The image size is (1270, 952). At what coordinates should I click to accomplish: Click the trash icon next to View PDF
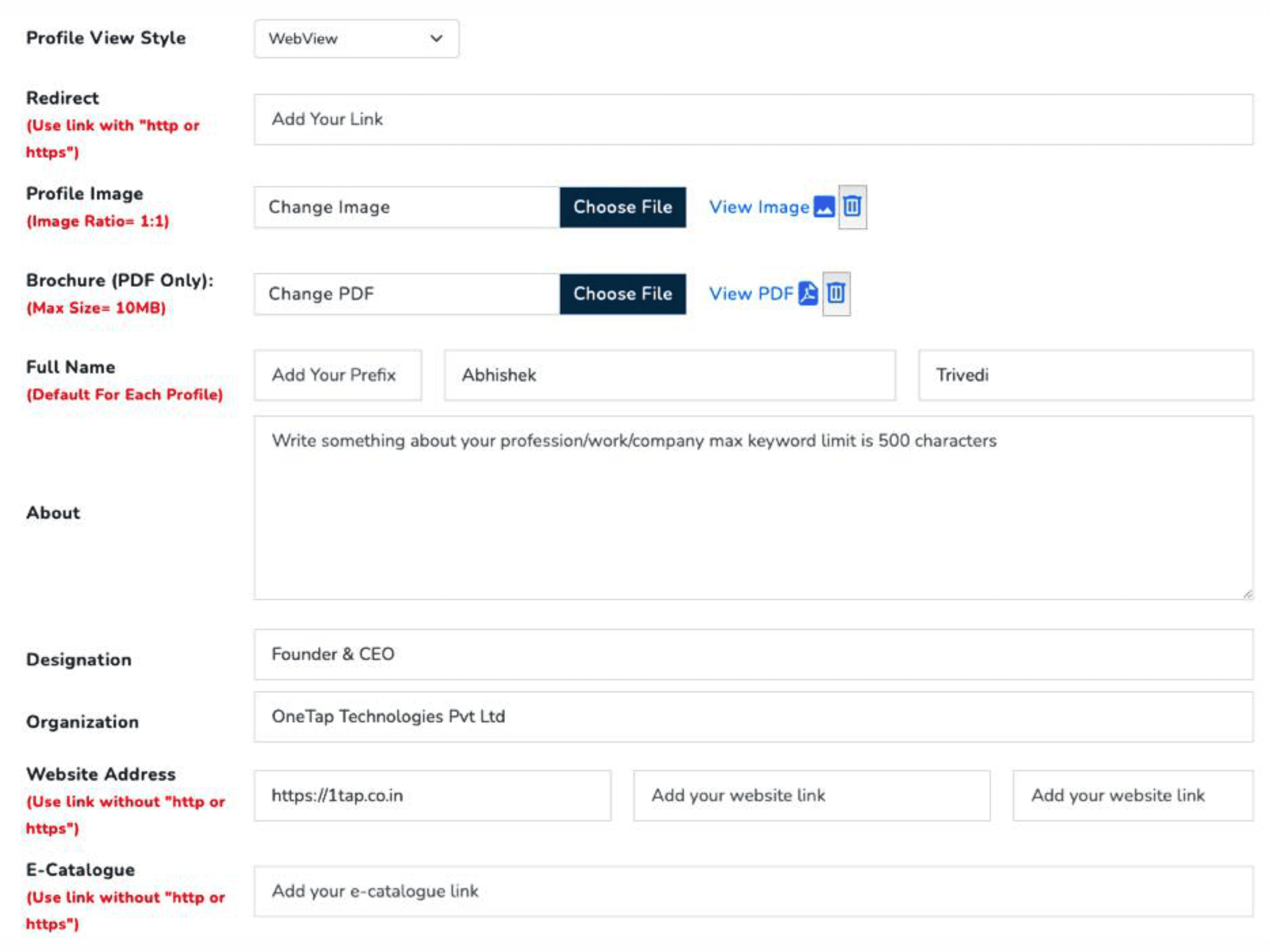pyautogui.click(x=836, y=293)
